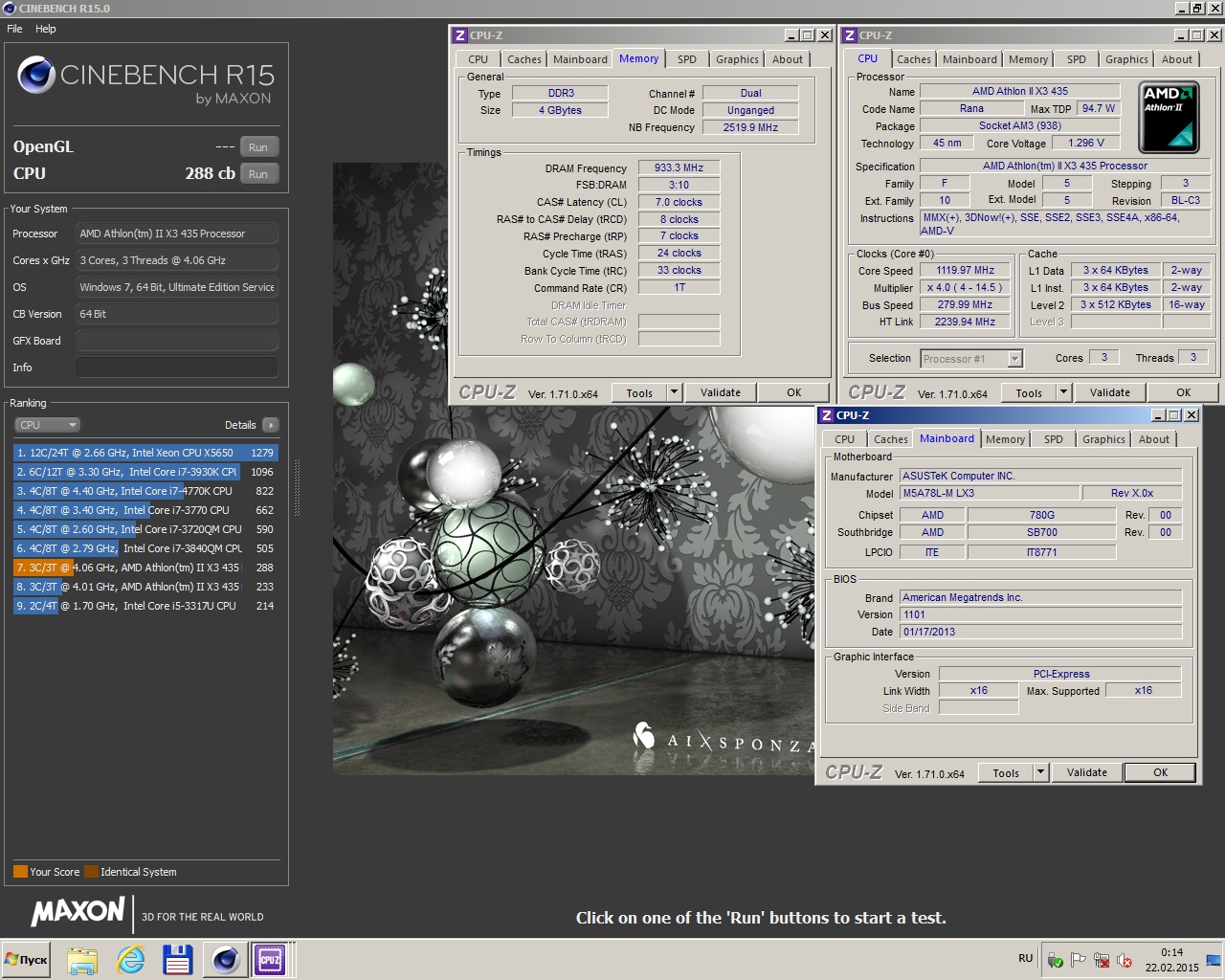Screen dimensions: 1225x980
Task: Open the File menu in Cinebench
Action: coord(14,29)
